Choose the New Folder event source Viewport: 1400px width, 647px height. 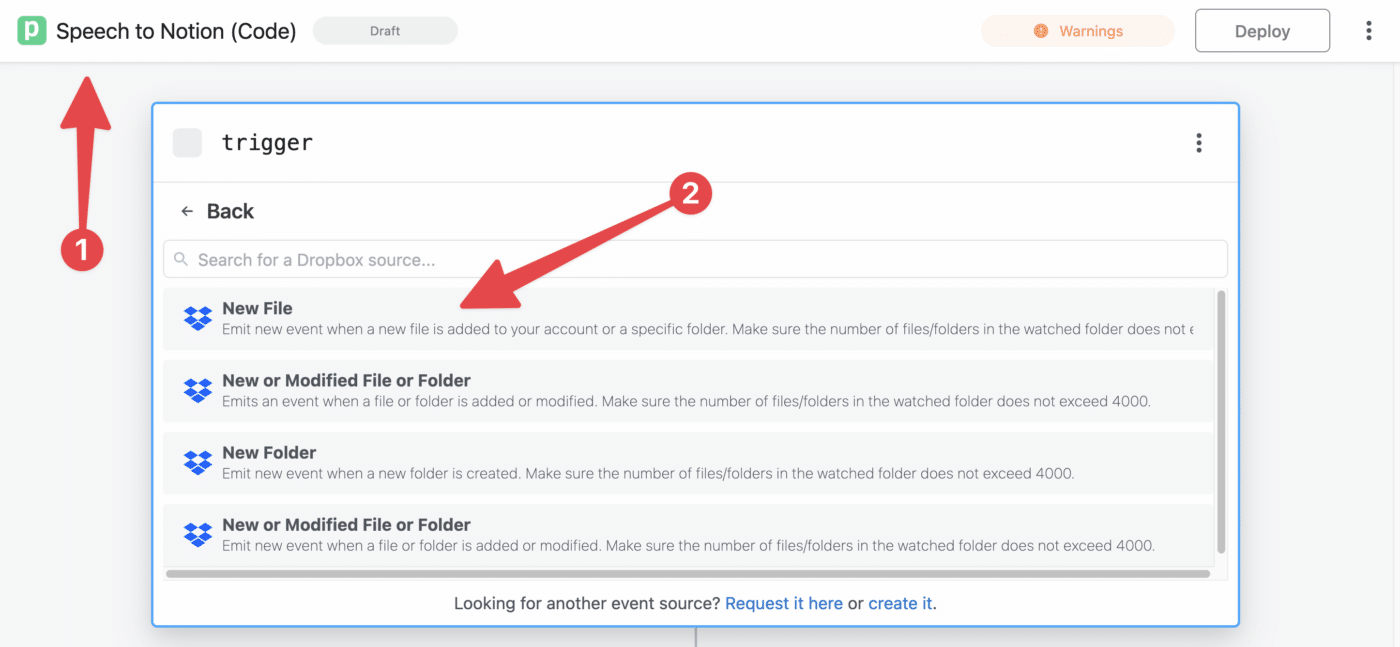(688, 463)
